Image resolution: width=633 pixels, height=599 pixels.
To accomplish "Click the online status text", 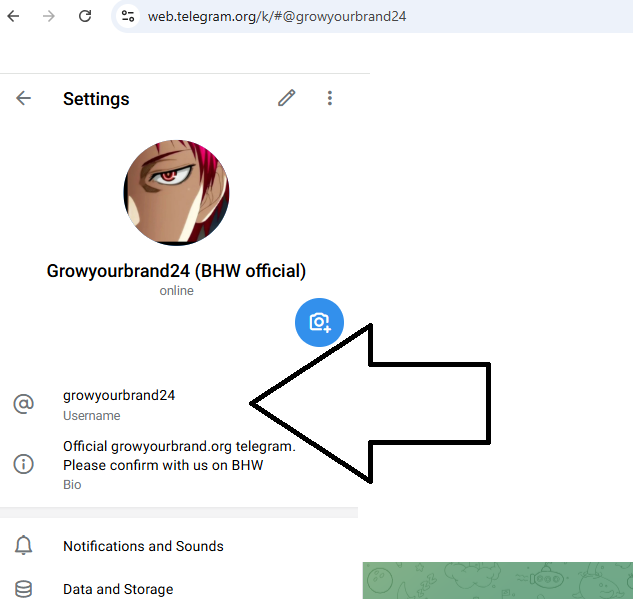I will click(176, 291).
